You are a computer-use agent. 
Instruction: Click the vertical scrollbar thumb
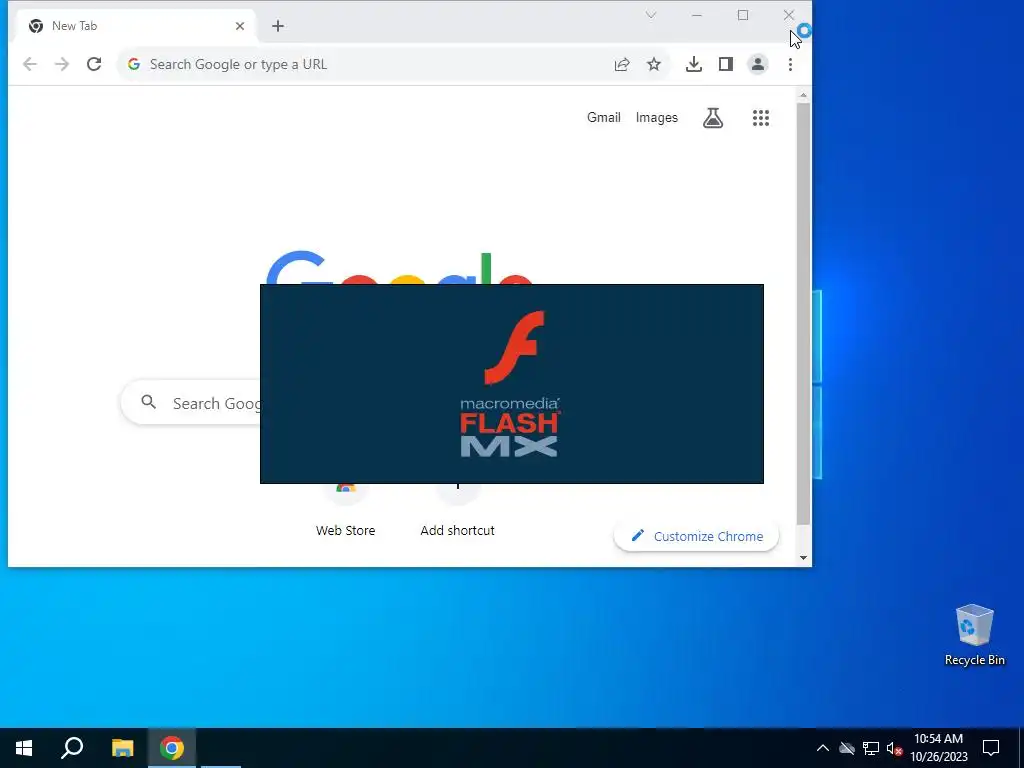(x=803, y=313)
